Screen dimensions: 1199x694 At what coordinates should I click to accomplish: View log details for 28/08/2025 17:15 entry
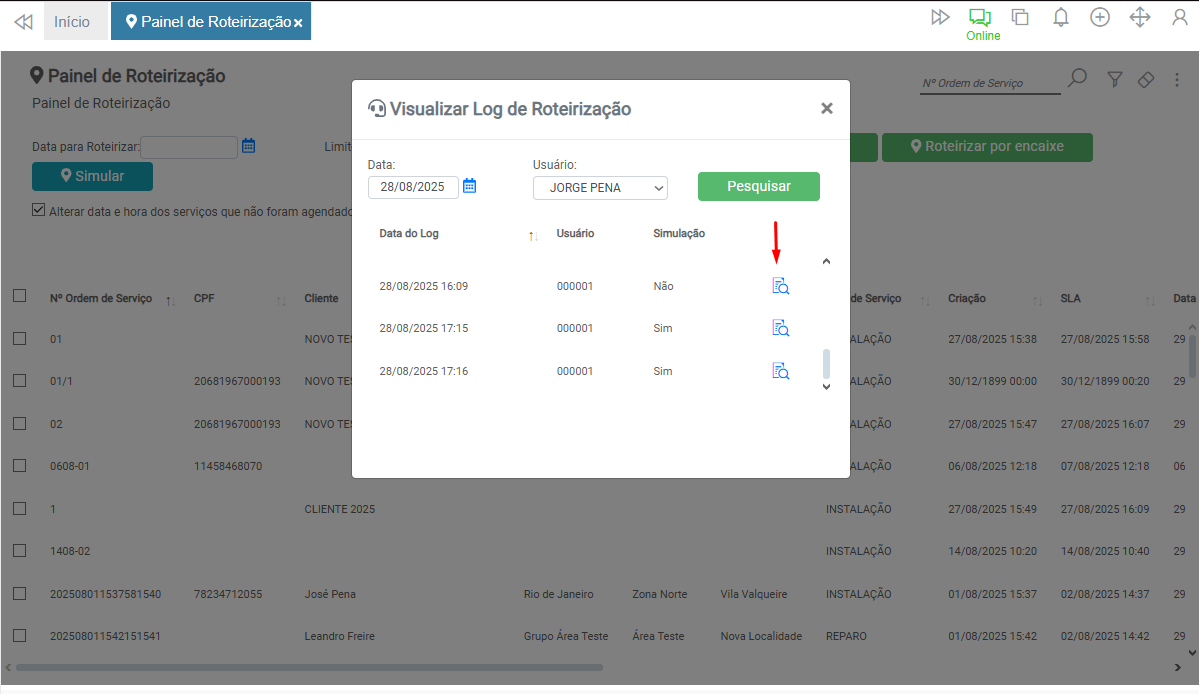pyautogui.click(x=781, y=329)
